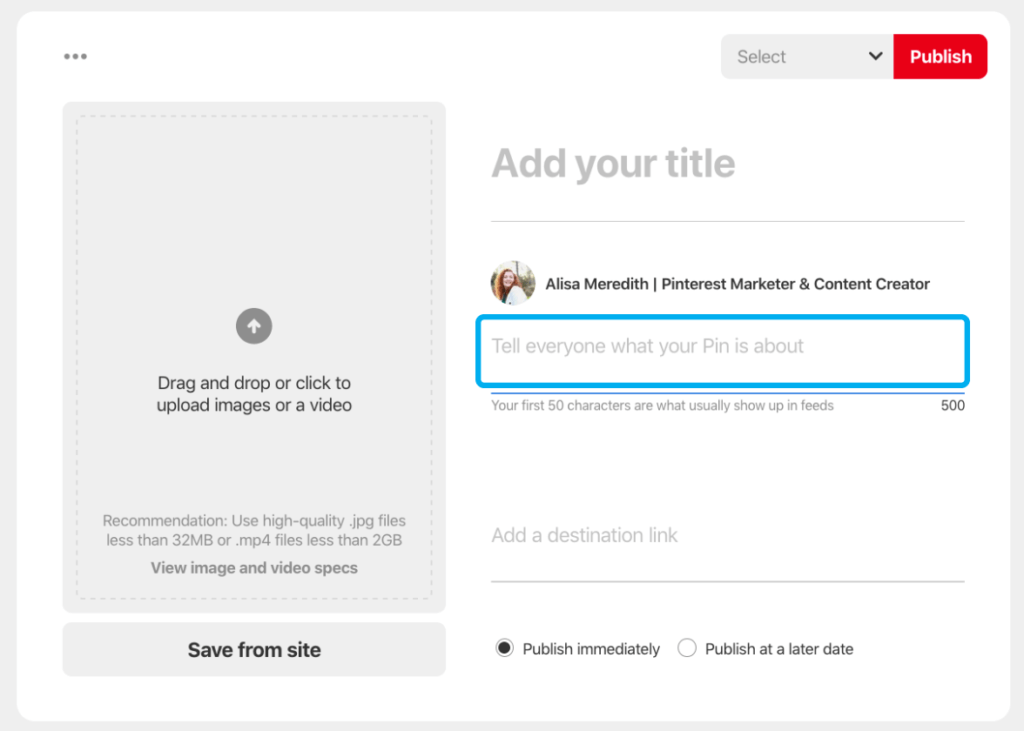Click the first 50 characters hint text
Screen dimensions: 1024x731
click(662, 406)
